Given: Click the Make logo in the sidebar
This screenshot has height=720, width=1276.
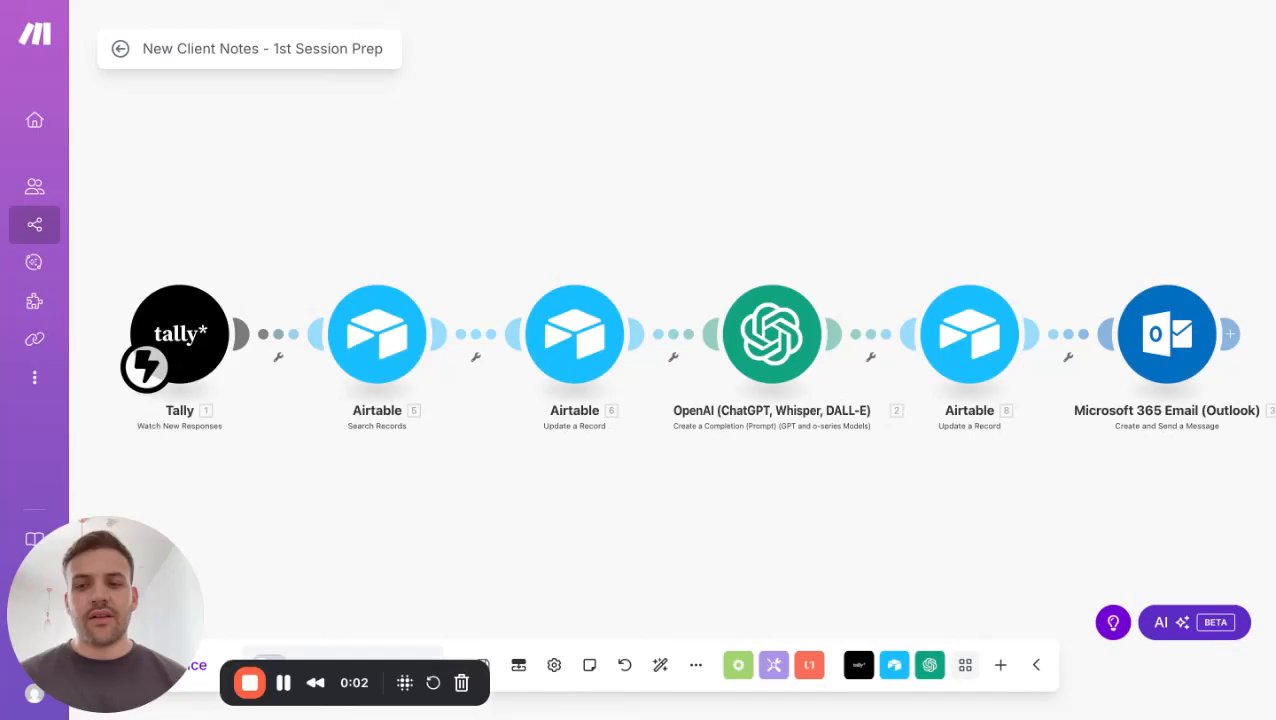Looking at the screenshot, I should click(x=34, y=33).
